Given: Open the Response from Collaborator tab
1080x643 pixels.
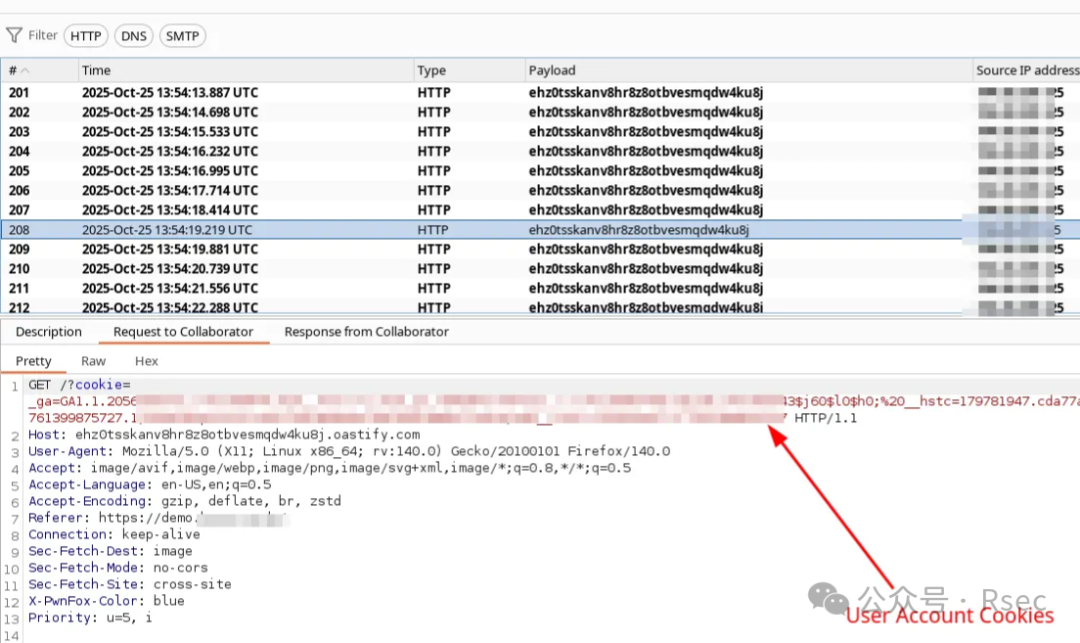Looking at the screenshot, I should 366,332.
